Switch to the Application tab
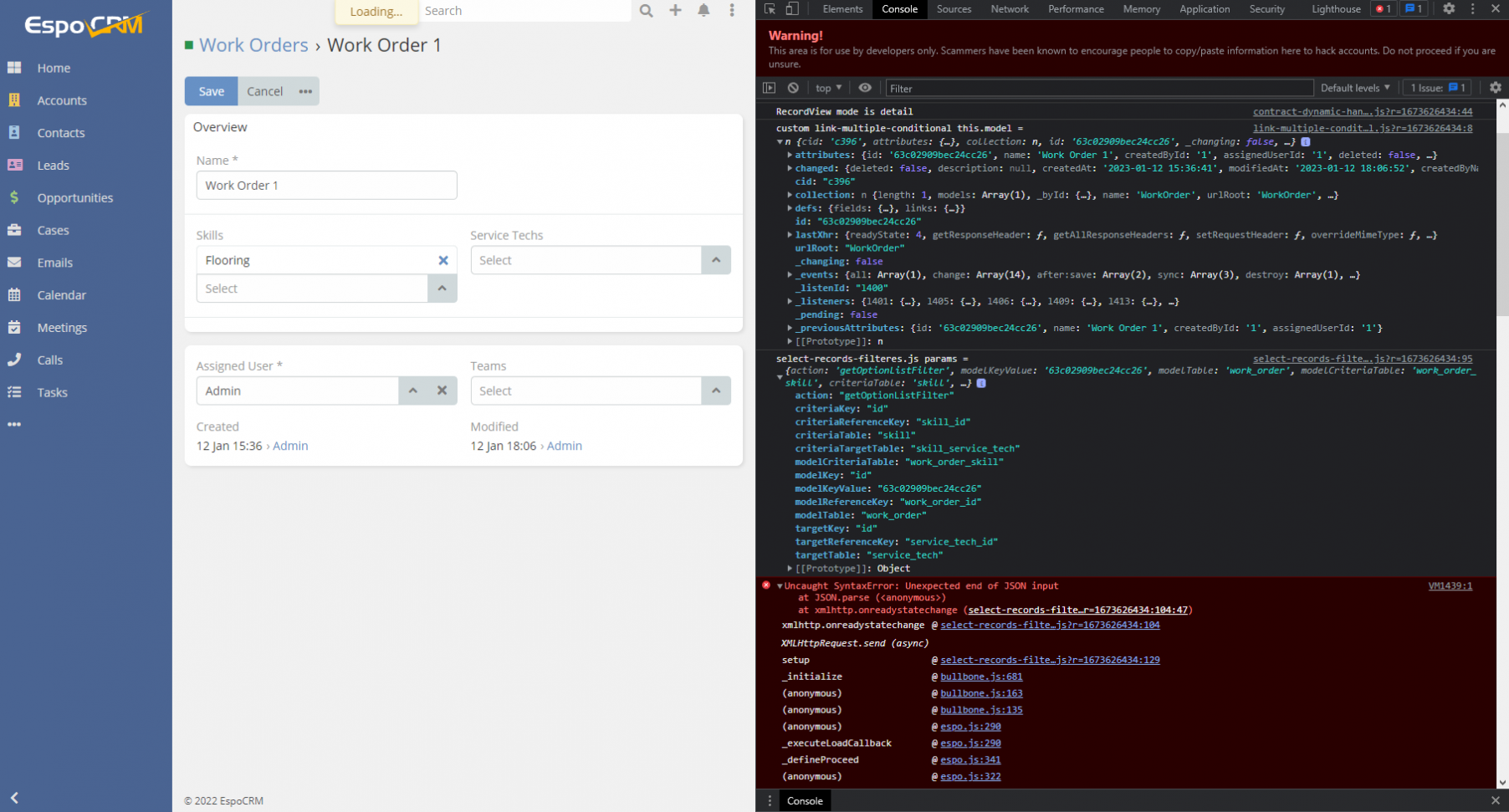The height and width of the screenshot is (812, 1509). coord(1205,9)
